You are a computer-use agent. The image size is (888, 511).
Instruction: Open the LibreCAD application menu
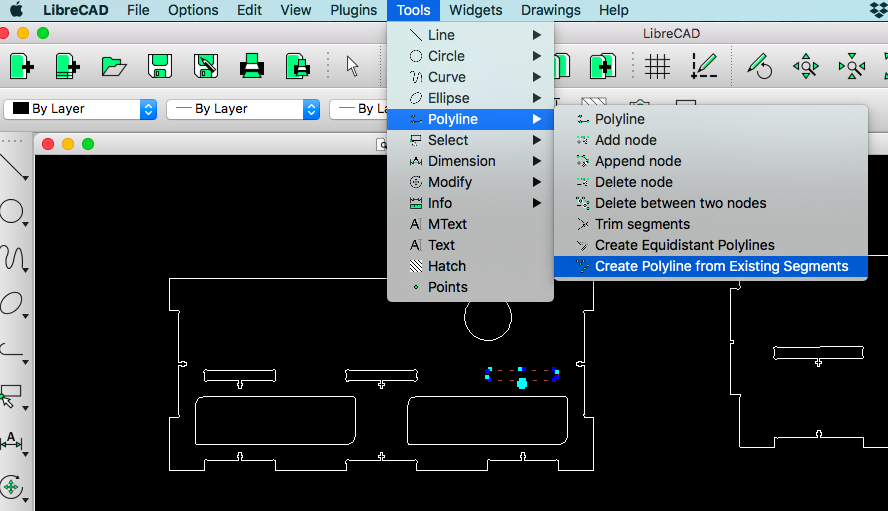point(75,10)
